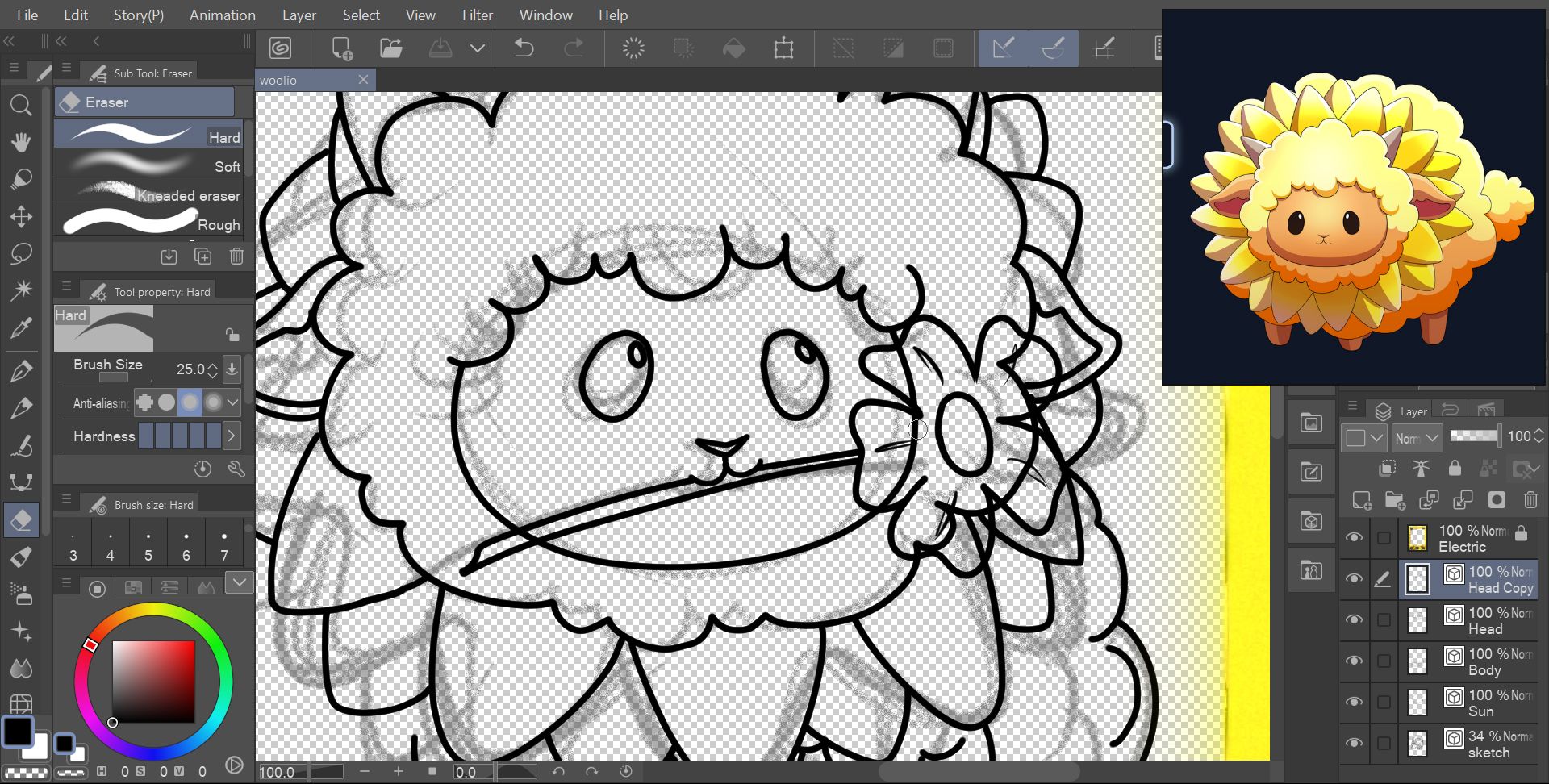Click the Fill icon in command bar
1549x784 pixels.
click(733, 48)
